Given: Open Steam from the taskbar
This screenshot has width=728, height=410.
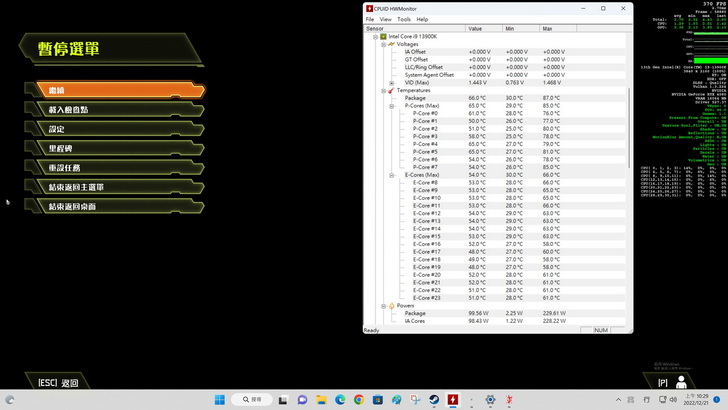Looking at the screenshot, I should pos(434,399).
